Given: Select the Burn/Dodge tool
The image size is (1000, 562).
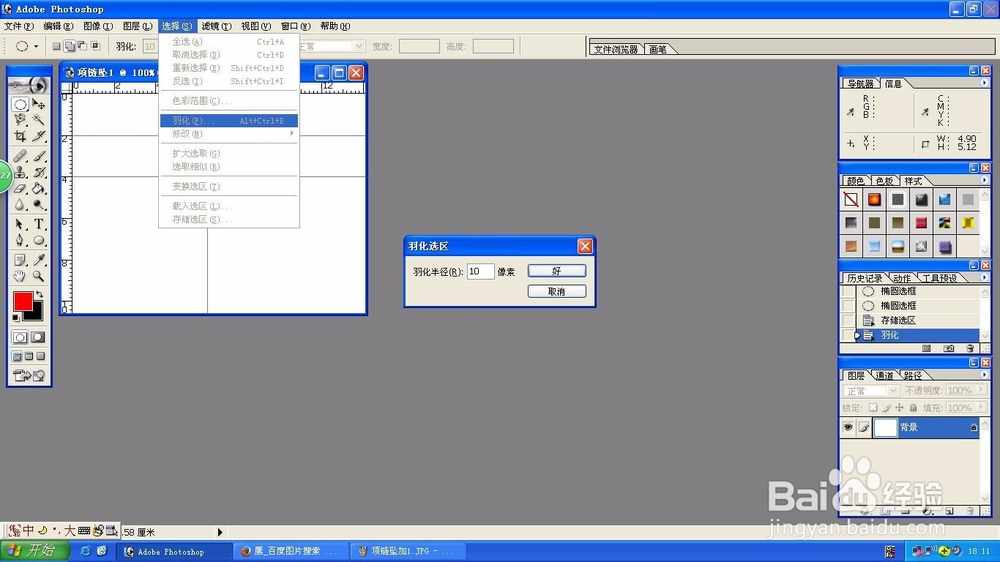Looking at the screenshot, I should click(x=39, y=205).
